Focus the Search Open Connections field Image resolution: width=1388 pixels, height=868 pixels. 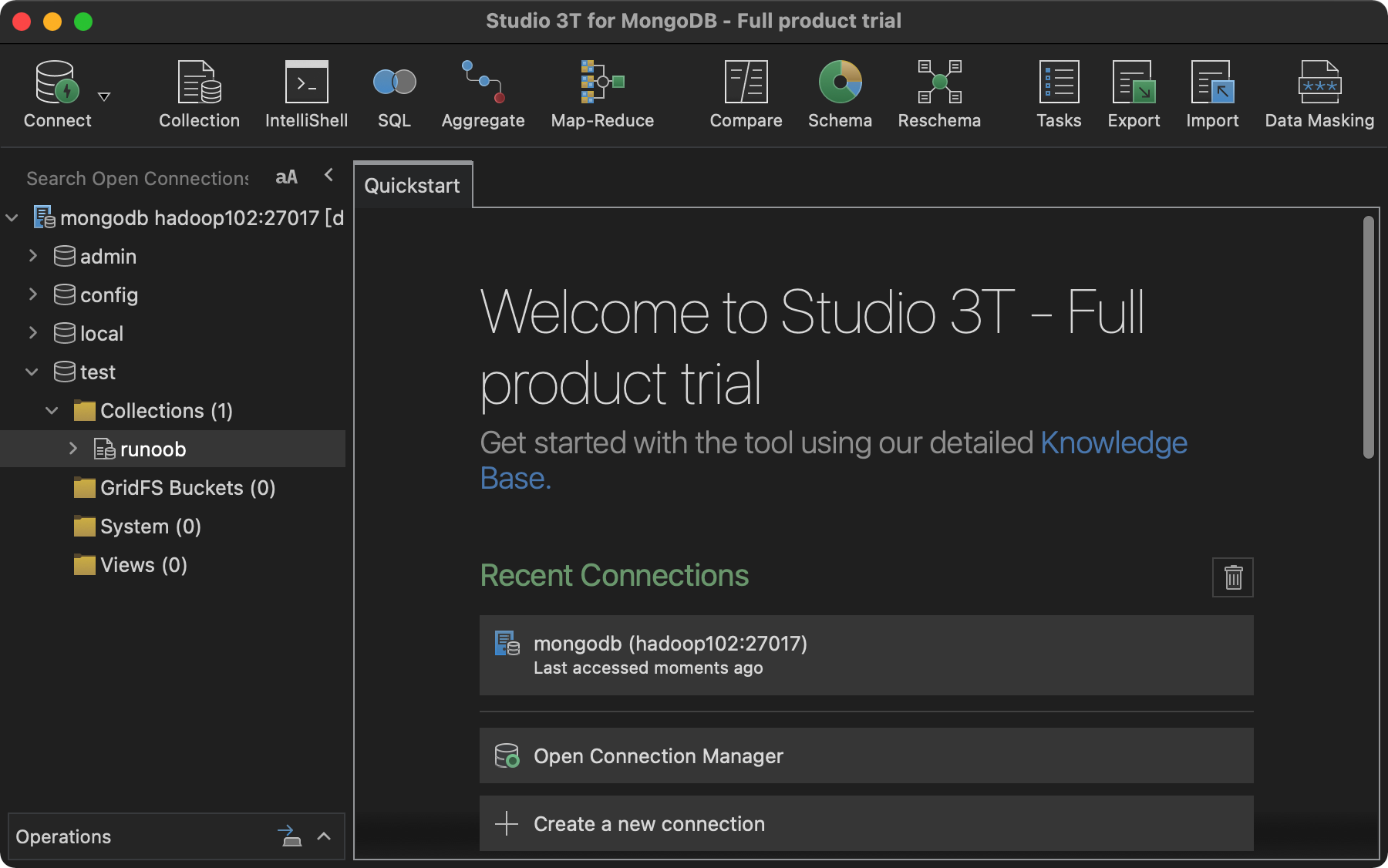(x=137, y=178)
